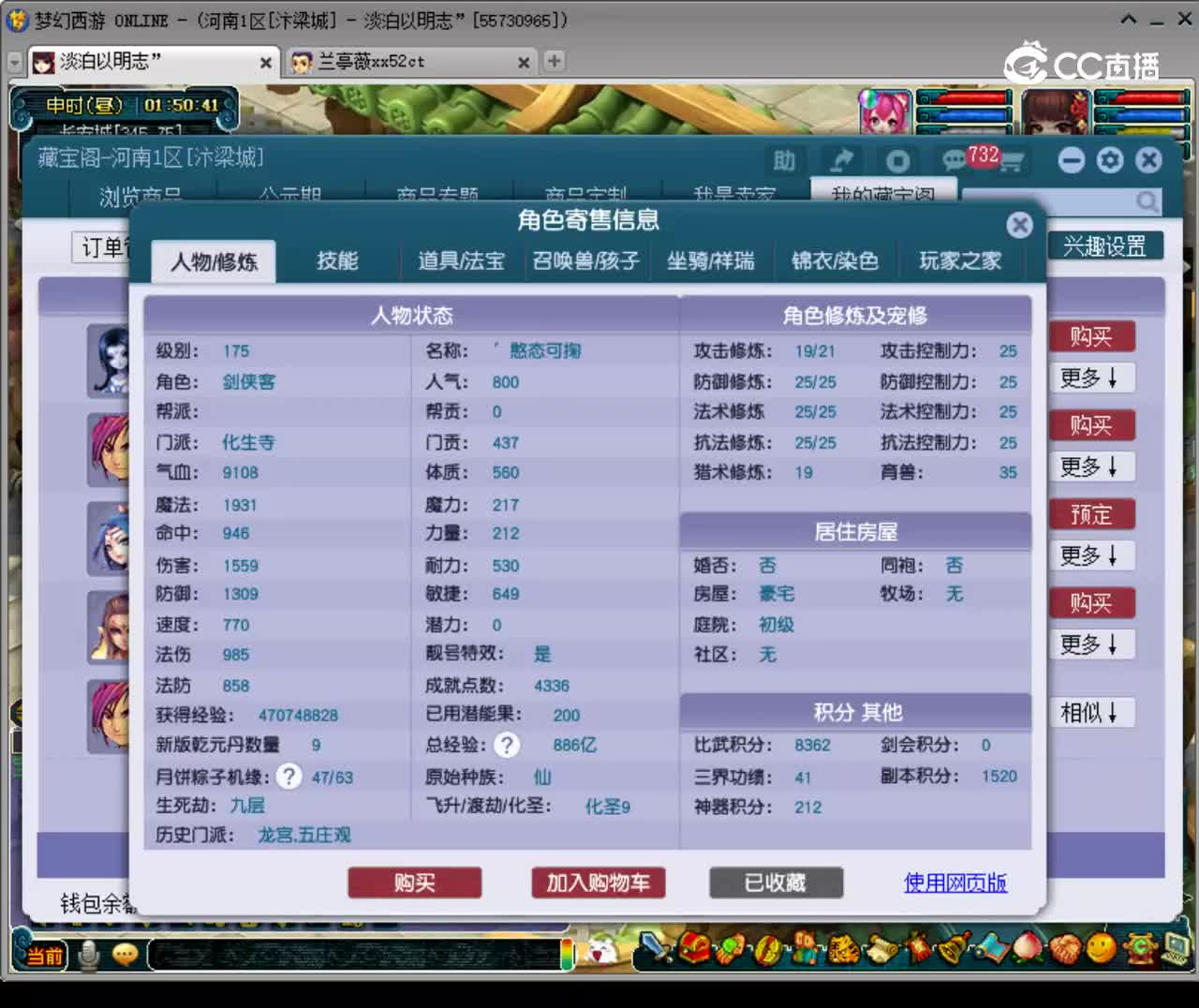Expand the first 更多 dropdown in the listing

pyautogui.click(x=1090, y=378)
